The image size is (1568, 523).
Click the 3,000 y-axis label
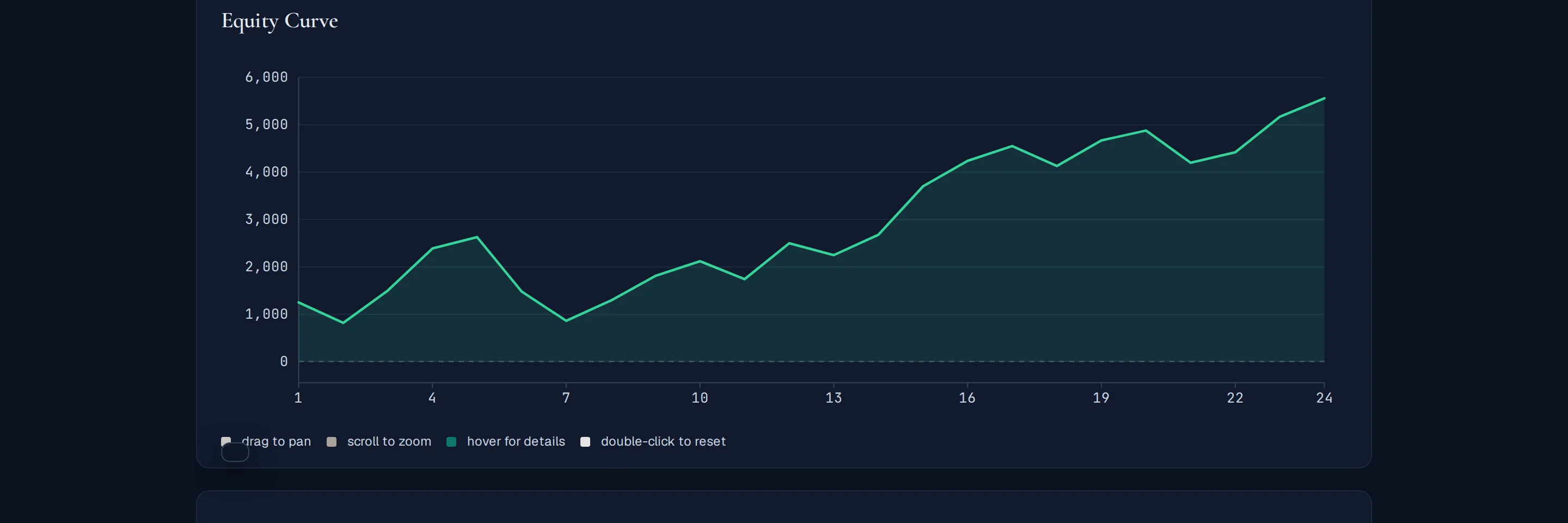[266, 219]
